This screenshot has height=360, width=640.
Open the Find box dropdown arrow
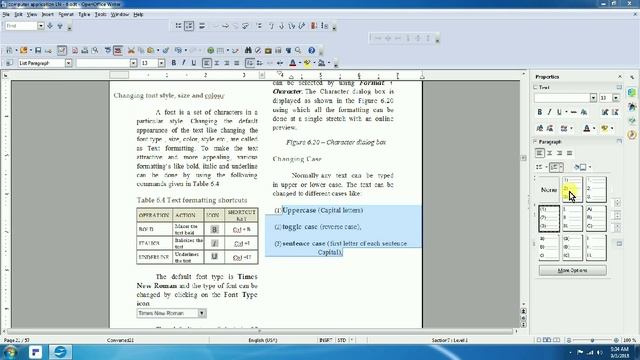point(41,26)
